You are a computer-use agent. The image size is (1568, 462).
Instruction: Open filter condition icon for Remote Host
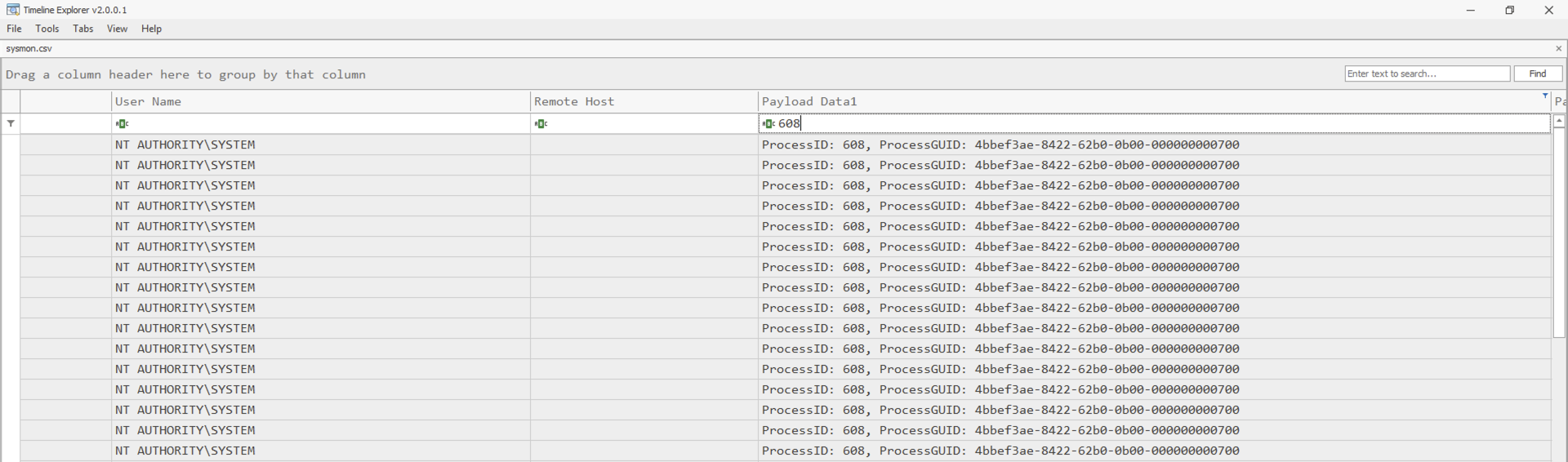tap(541, 124)
